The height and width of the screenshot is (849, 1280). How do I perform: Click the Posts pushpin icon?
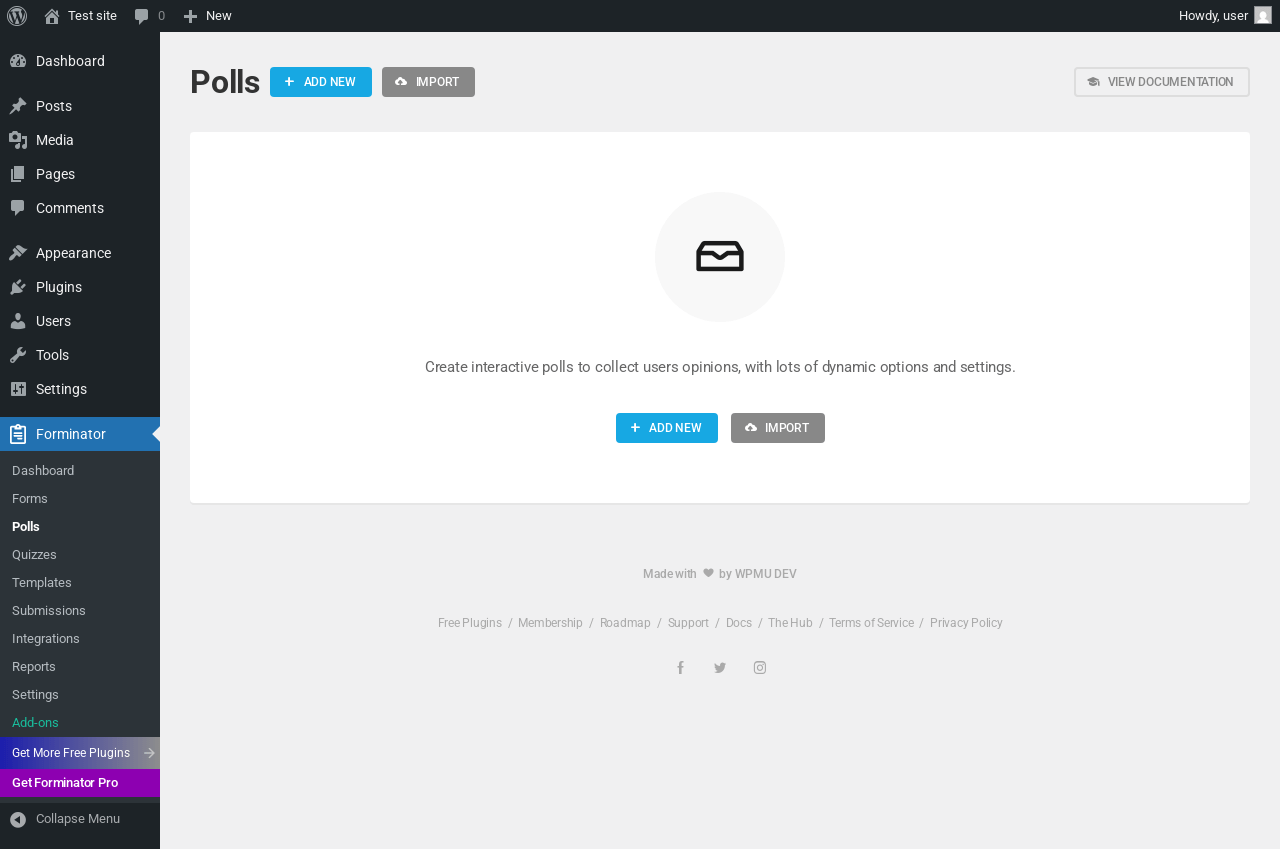18,106
